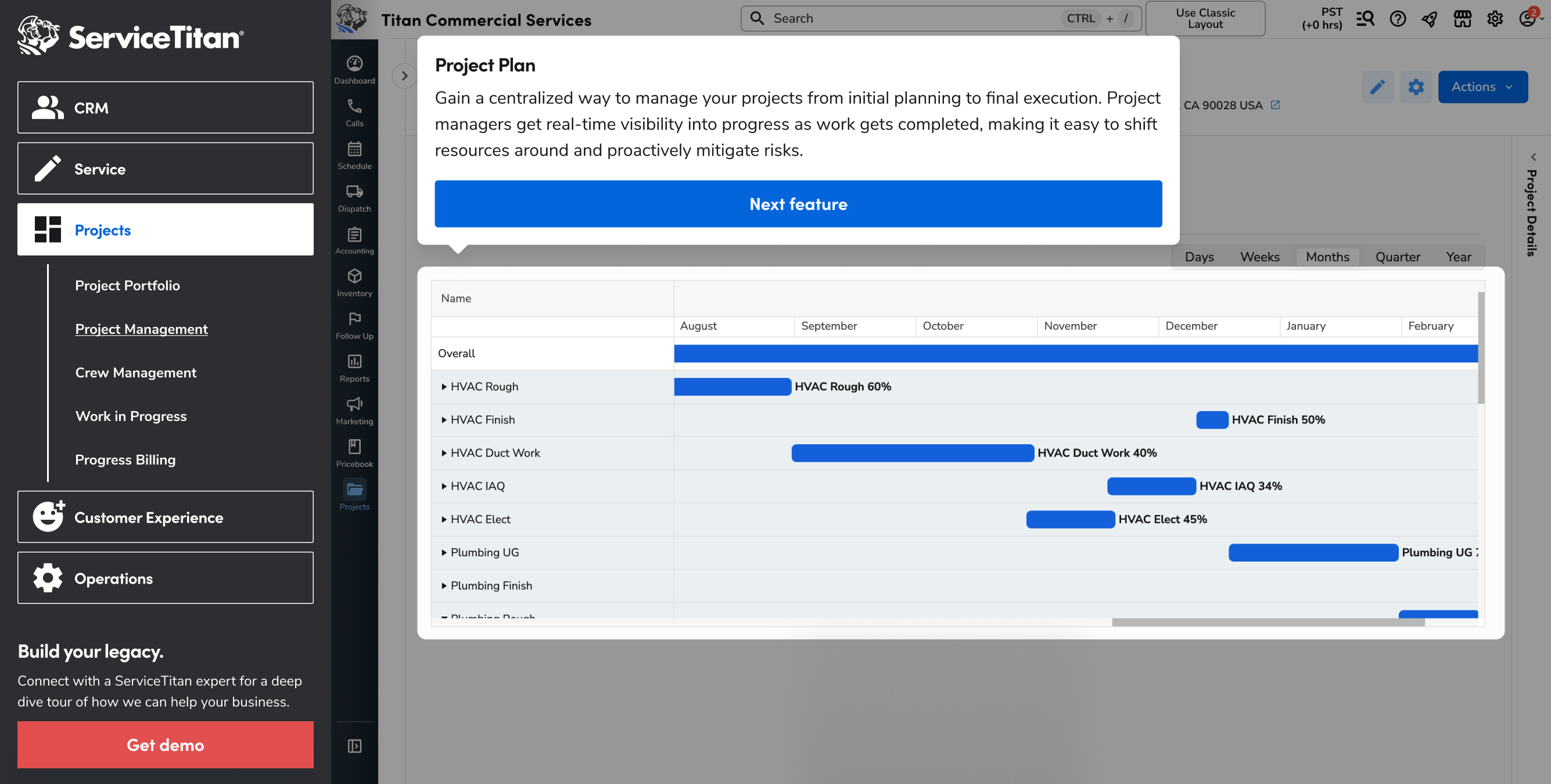The image size is (1551, 784).
Task: Open the Actions dropdown
Action: [1482, 87]
